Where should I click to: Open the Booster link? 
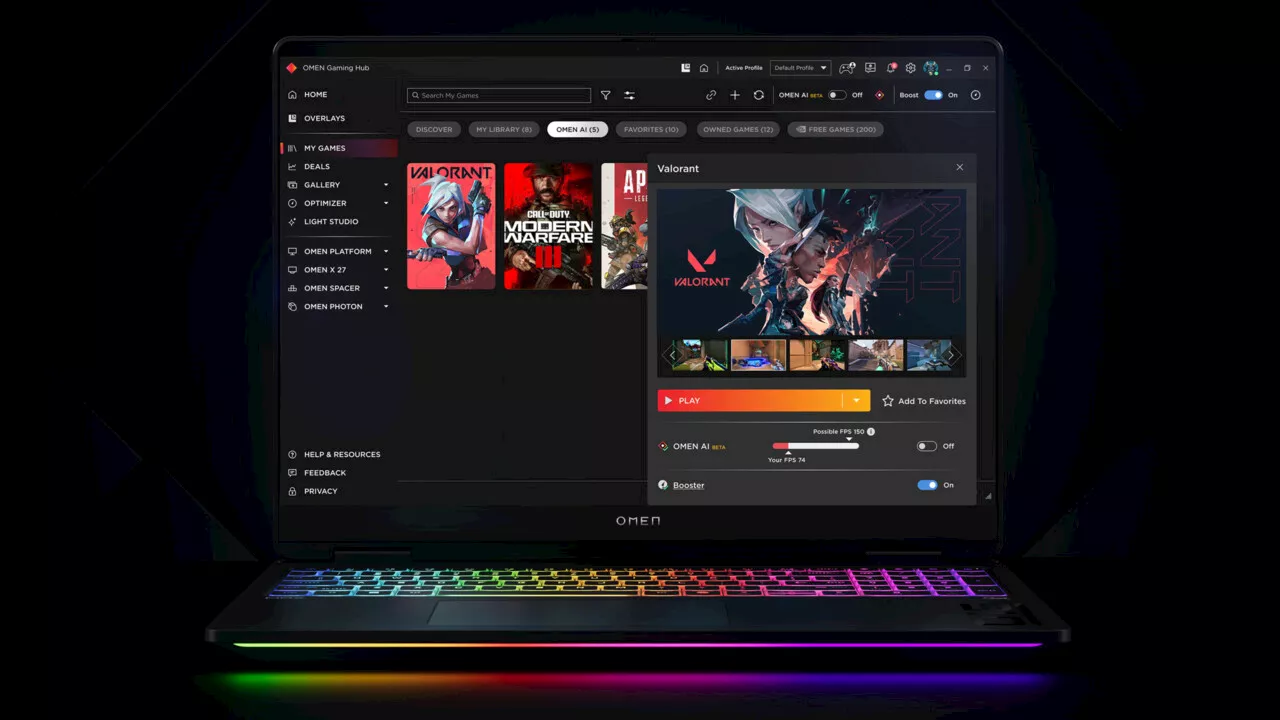(688, 485)
